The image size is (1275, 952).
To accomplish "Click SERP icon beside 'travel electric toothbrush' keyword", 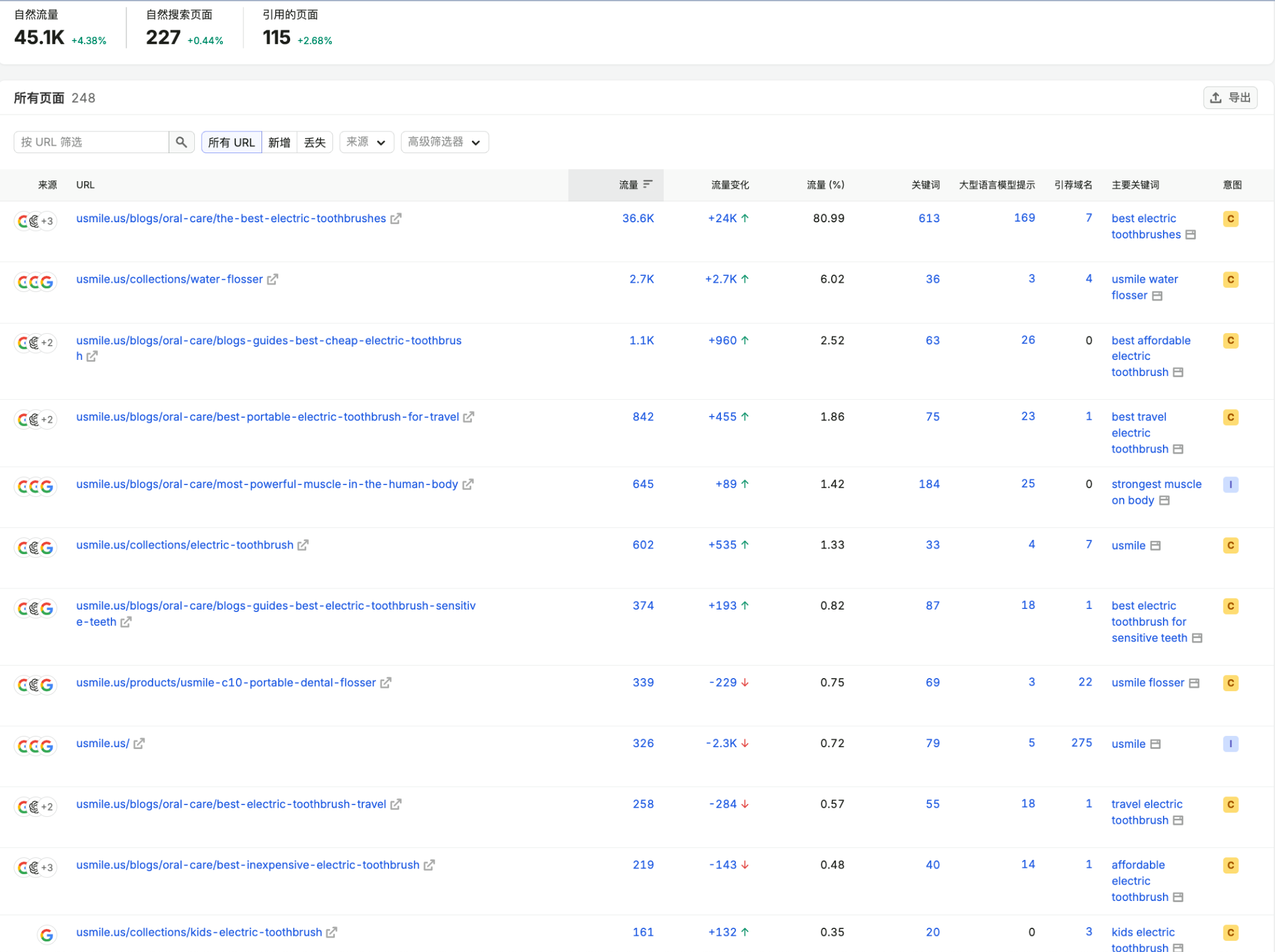I will [x=1178, y=821].
